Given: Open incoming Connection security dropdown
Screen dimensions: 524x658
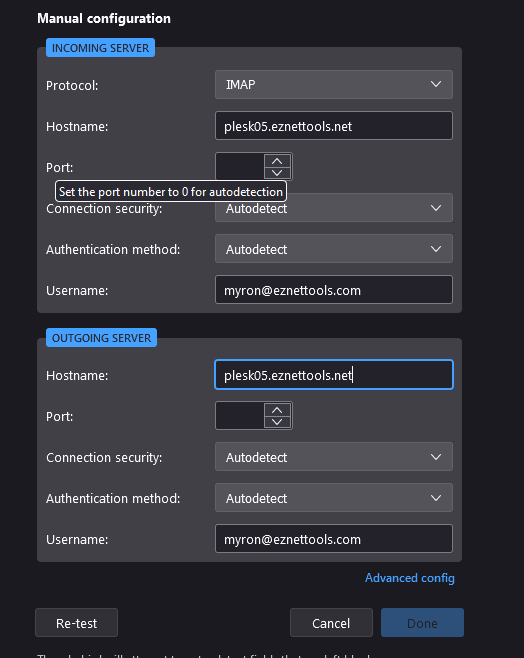Looking at the screenshot, I should click(334, 208).
